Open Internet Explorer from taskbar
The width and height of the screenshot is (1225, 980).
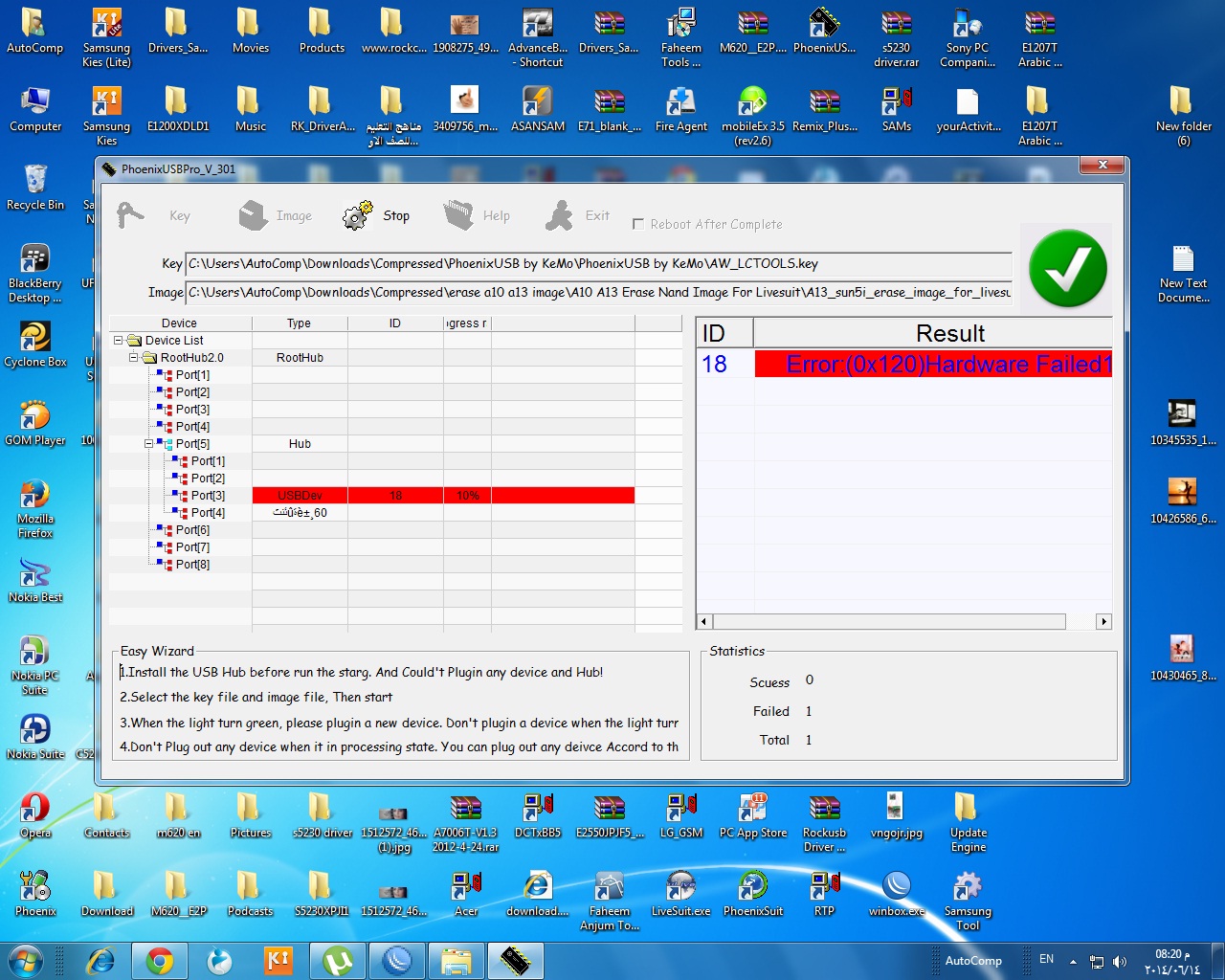100,960
